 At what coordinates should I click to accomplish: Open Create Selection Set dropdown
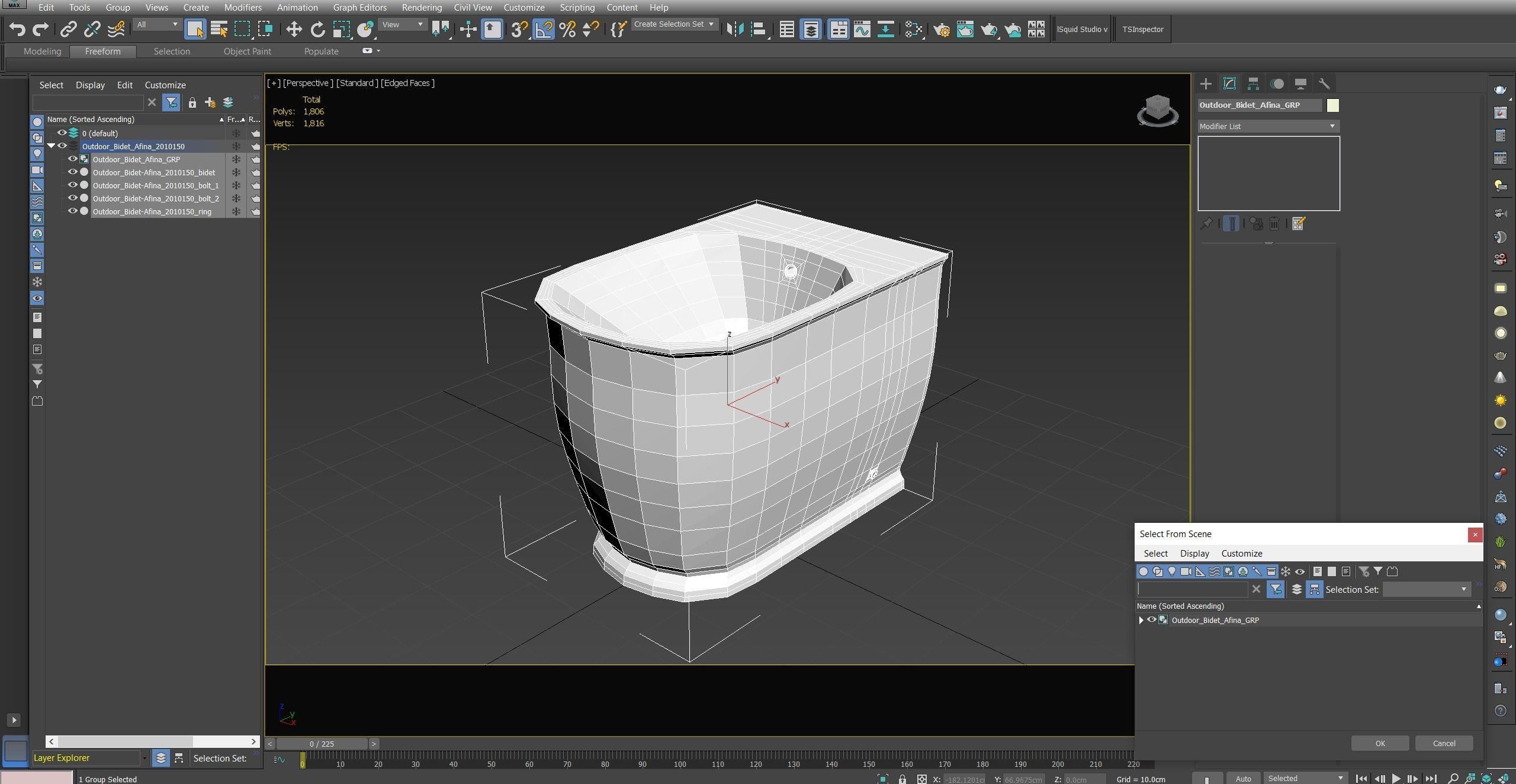click(x=674, y=24)
